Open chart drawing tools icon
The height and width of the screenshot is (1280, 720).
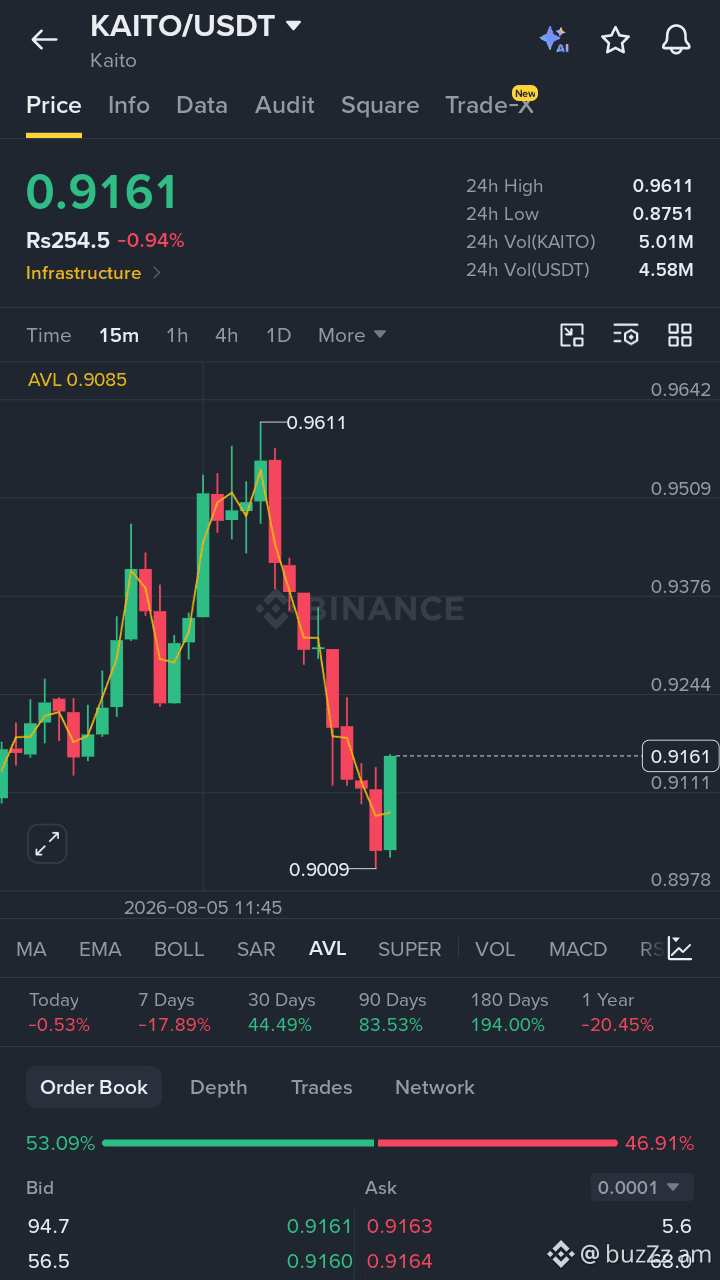click(572, 335)
